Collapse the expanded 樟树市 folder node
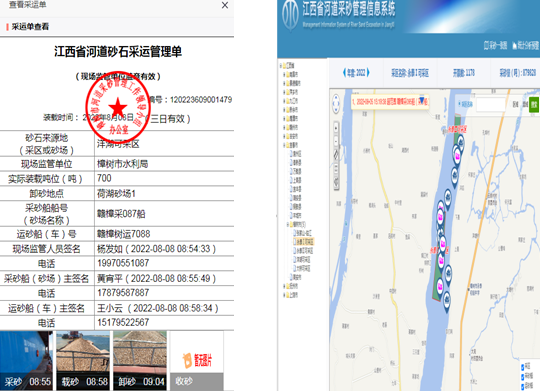 pos(288,224)
